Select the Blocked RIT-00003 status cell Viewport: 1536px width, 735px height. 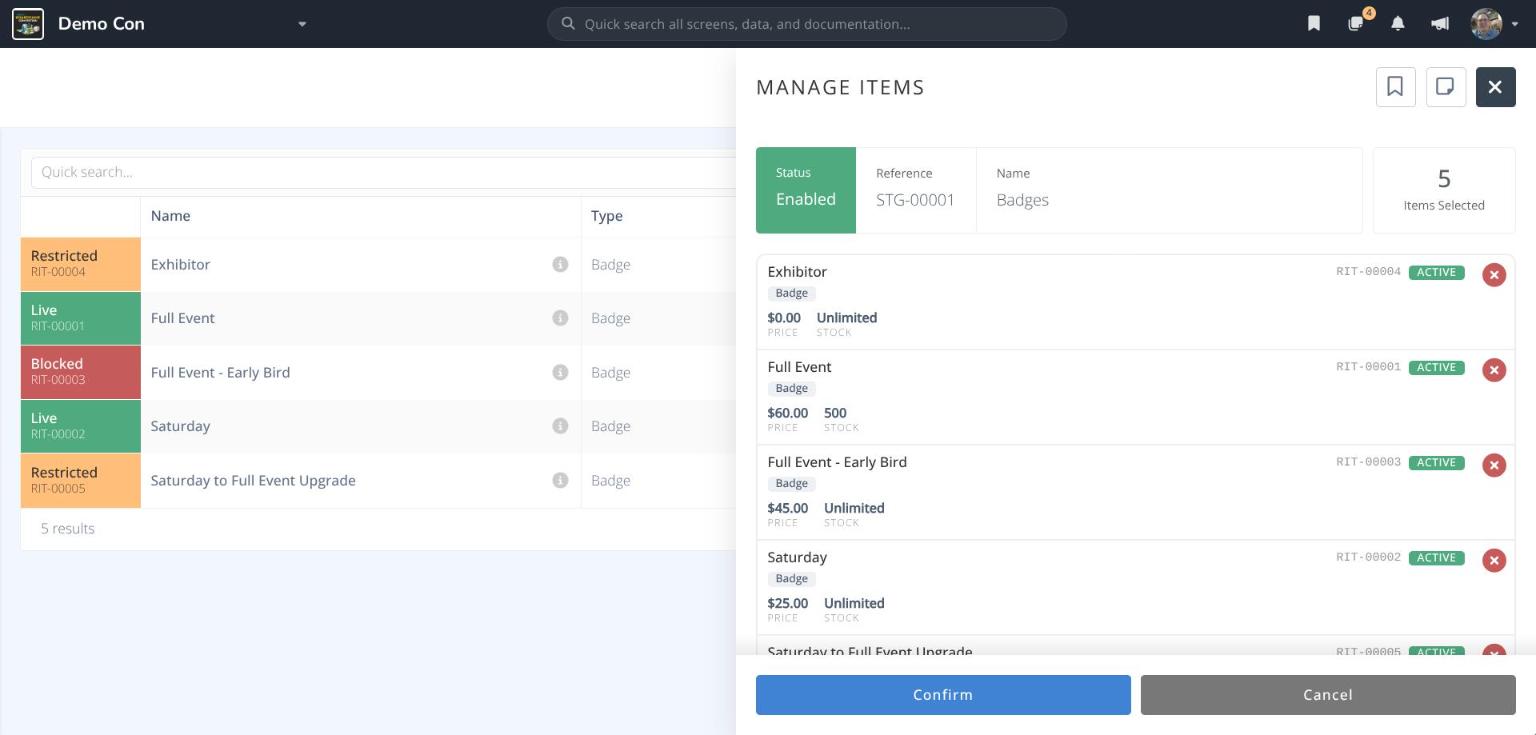point(81,372)
